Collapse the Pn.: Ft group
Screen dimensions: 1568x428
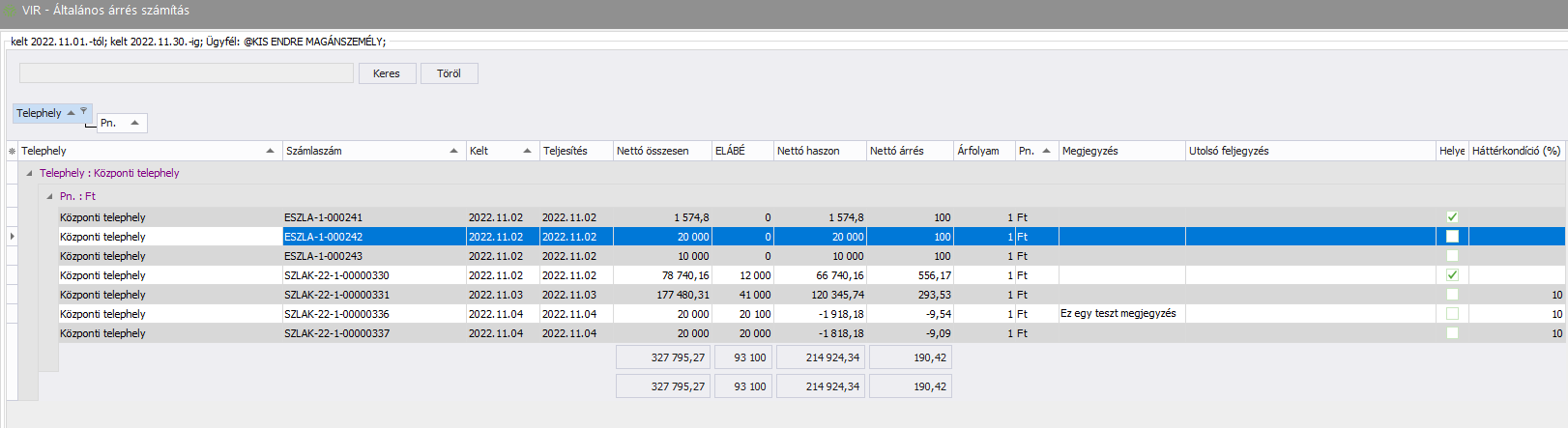coord(49,196)
